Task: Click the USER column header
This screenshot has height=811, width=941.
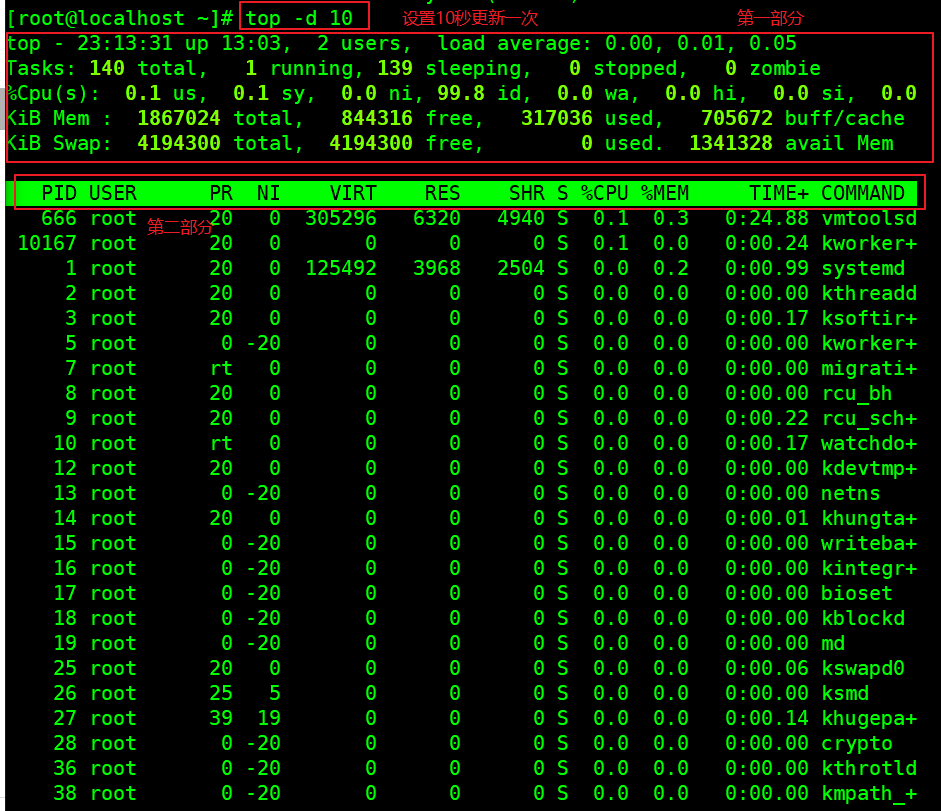Action: pyautogui.click(x=113, y=193)
